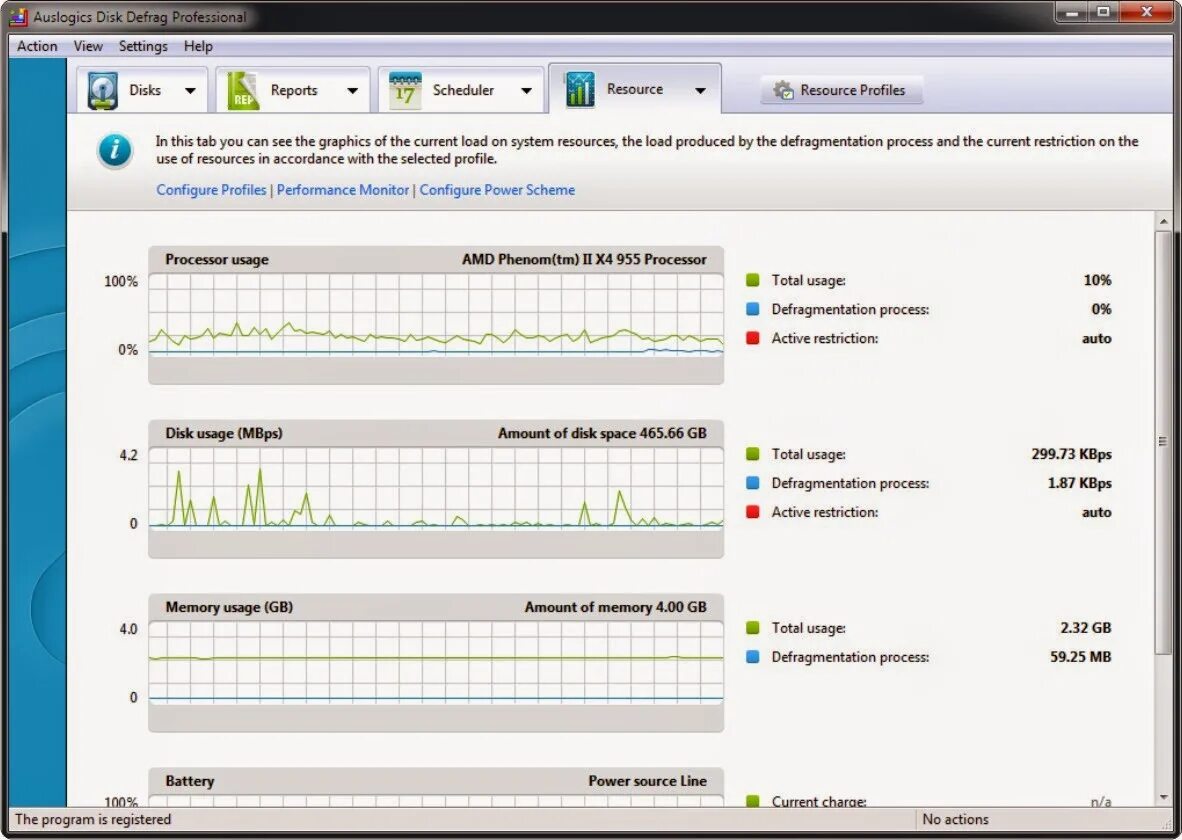1182x840 pixels.
Task: Click the Reports tab document icon
Action: (243, 90)
